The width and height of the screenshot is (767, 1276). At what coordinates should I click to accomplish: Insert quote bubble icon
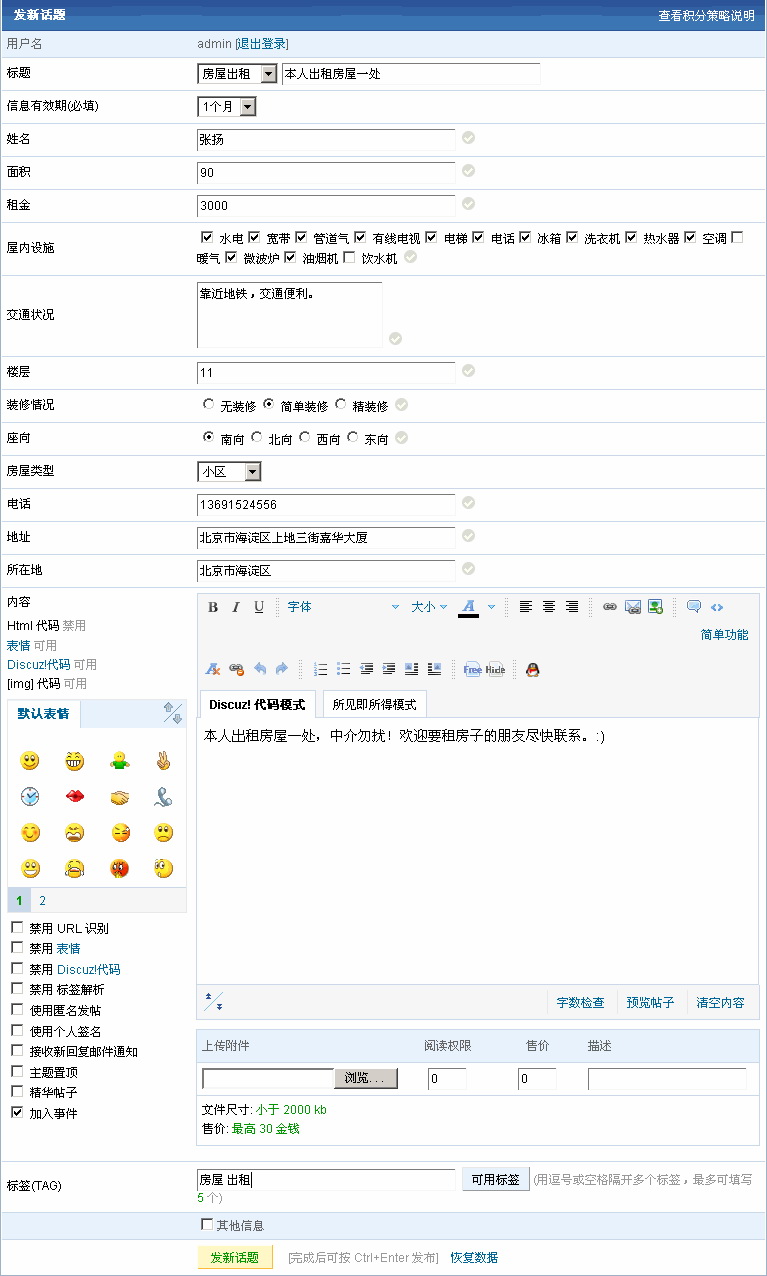click(x=694, y=607)
